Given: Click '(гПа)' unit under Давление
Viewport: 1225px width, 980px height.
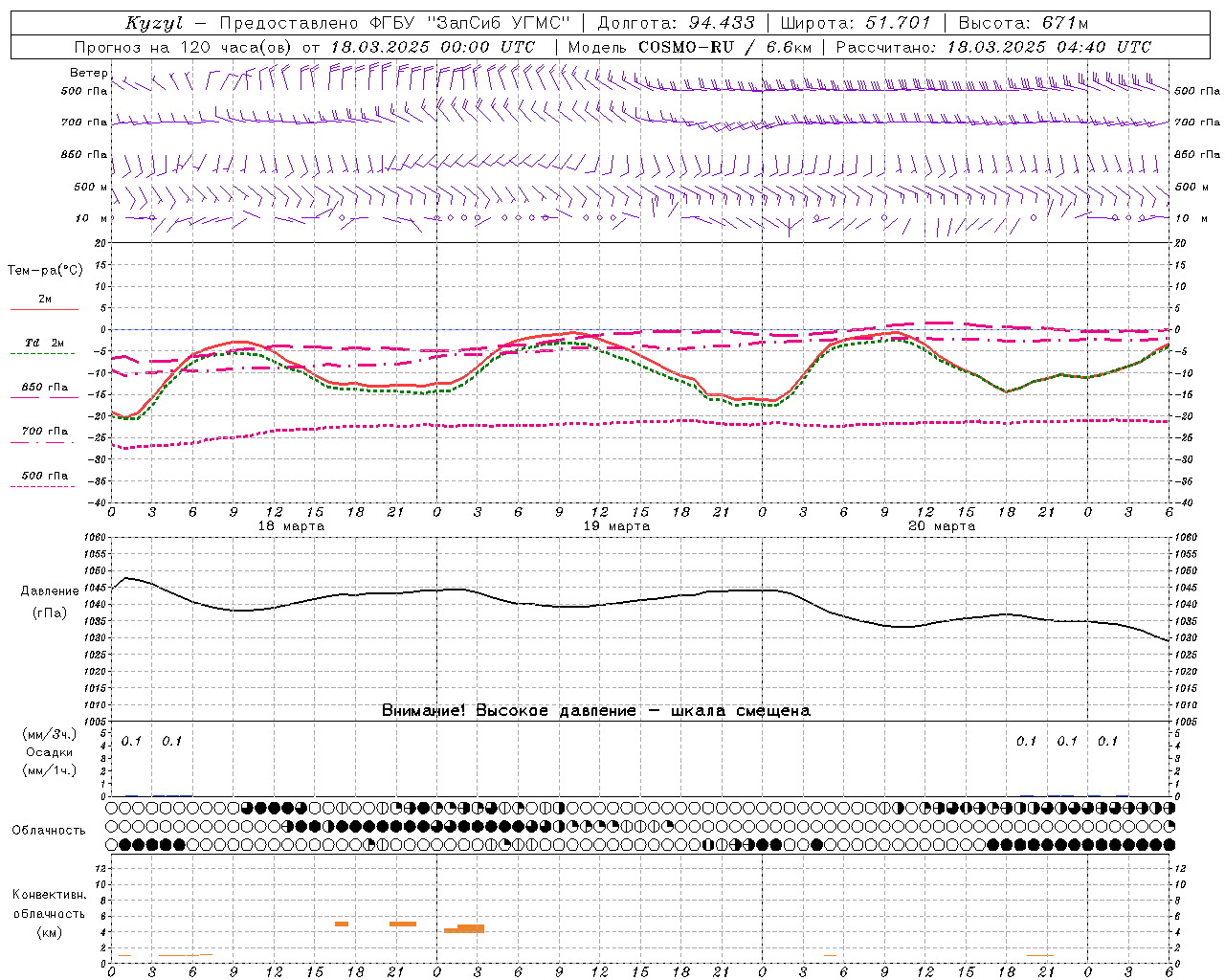Looking at the screenshot, I should coord(50,613).
